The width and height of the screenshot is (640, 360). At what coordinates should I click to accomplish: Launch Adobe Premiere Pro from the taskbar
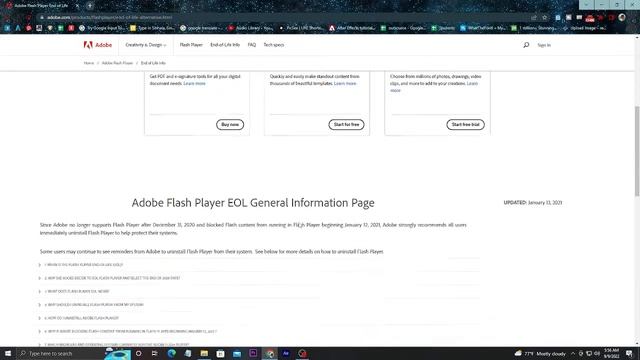coord(253,353)
